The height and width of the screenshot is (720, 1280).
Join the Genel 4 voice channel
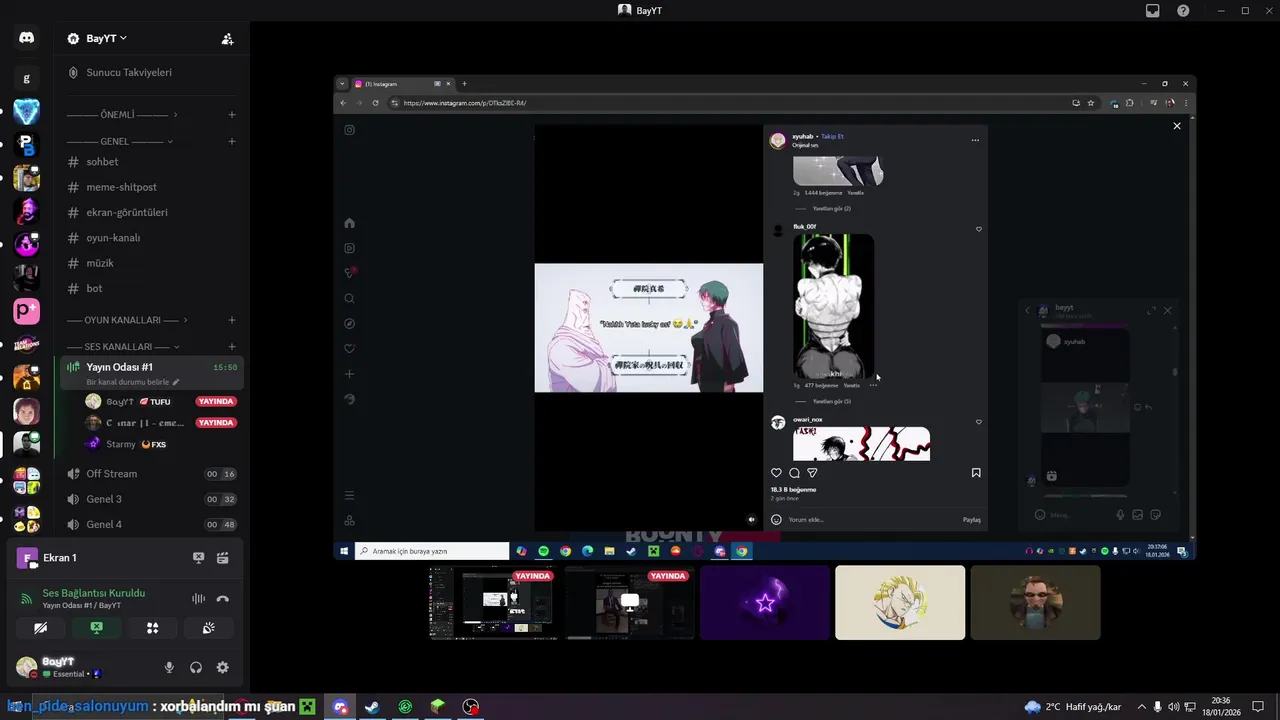coord(152,524)
